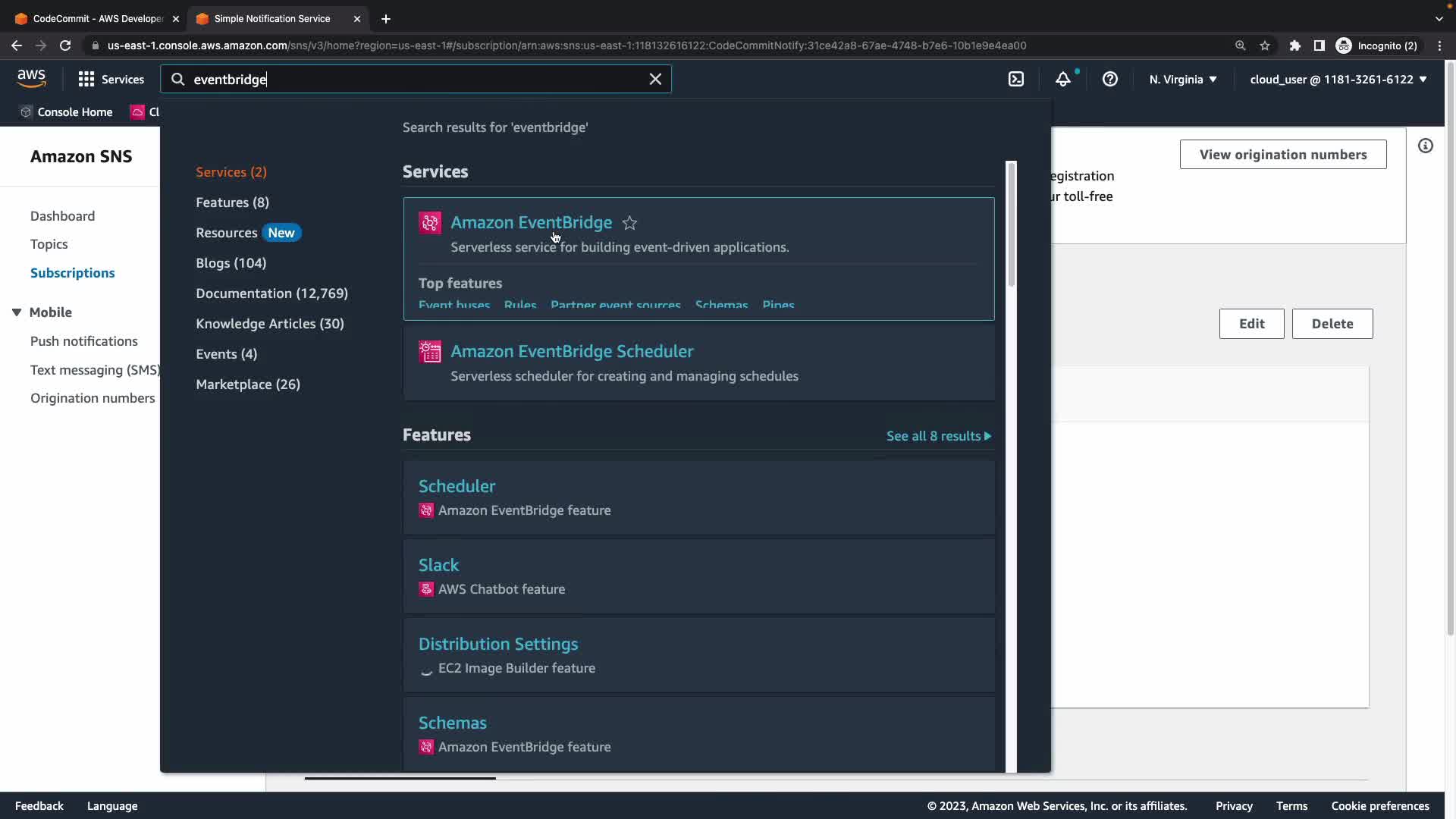Clear the search box with the X icon

point(655,79)
